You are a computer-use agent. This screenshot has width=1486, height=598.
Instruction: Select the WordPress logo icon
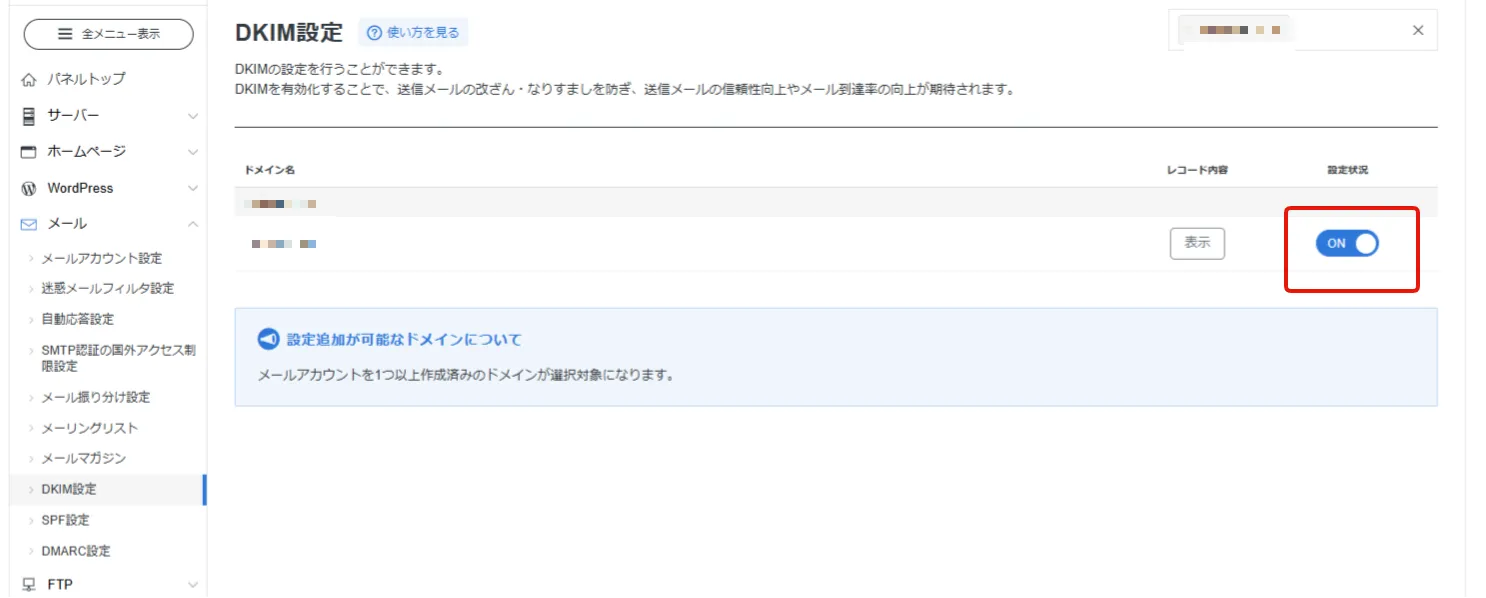26,187
